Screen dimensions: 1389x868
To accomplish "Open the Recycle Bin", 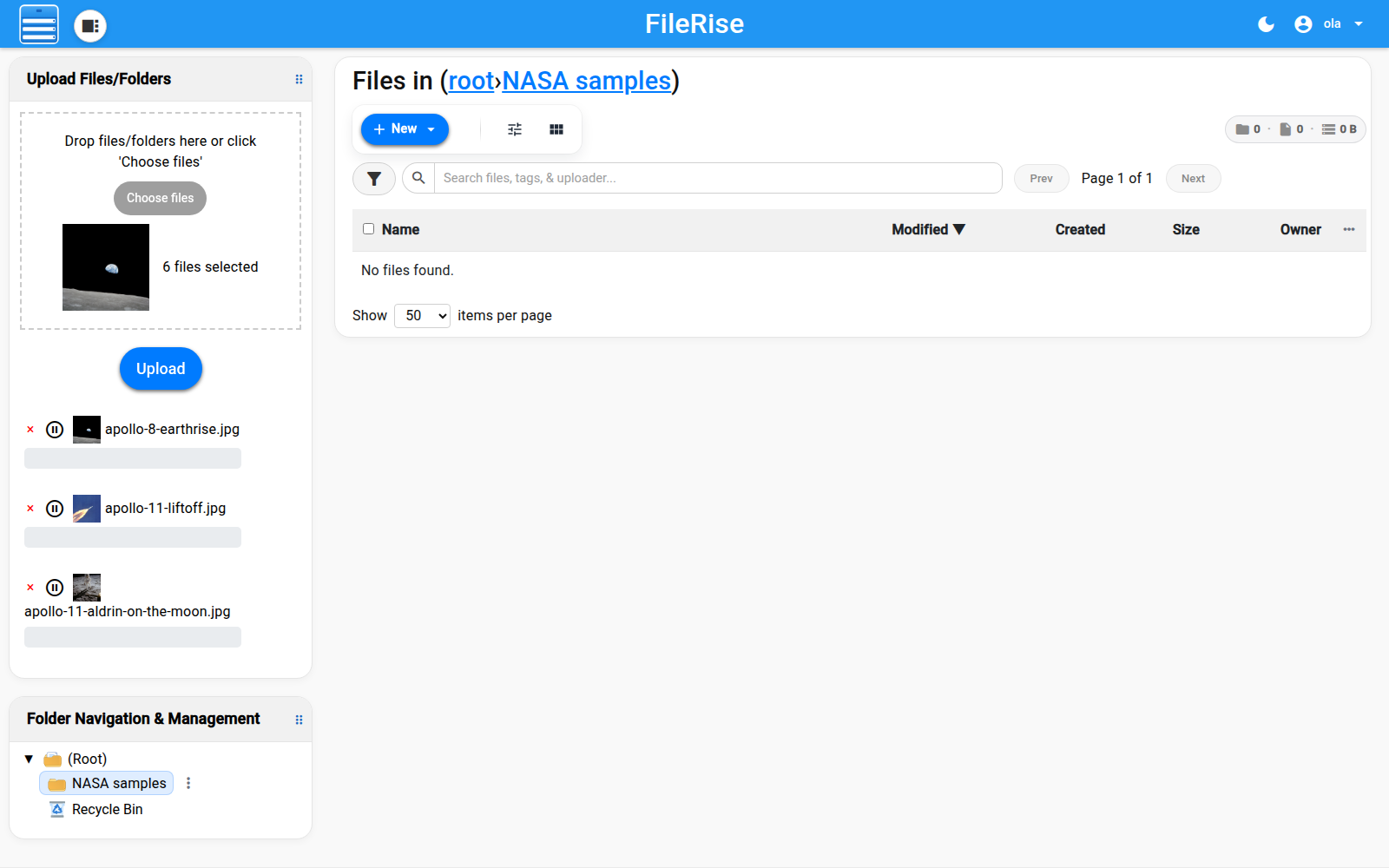I will (x=96, y=810).
